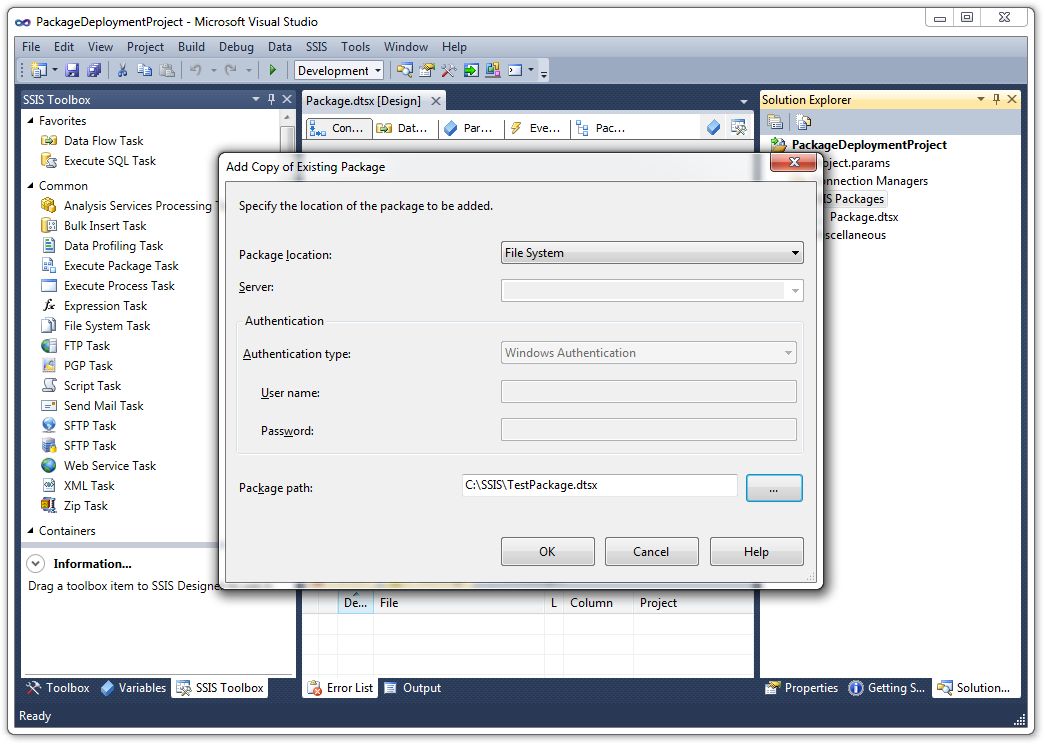
Task: Click the Save All toolbar icon
Action: (x=94, y=70)
